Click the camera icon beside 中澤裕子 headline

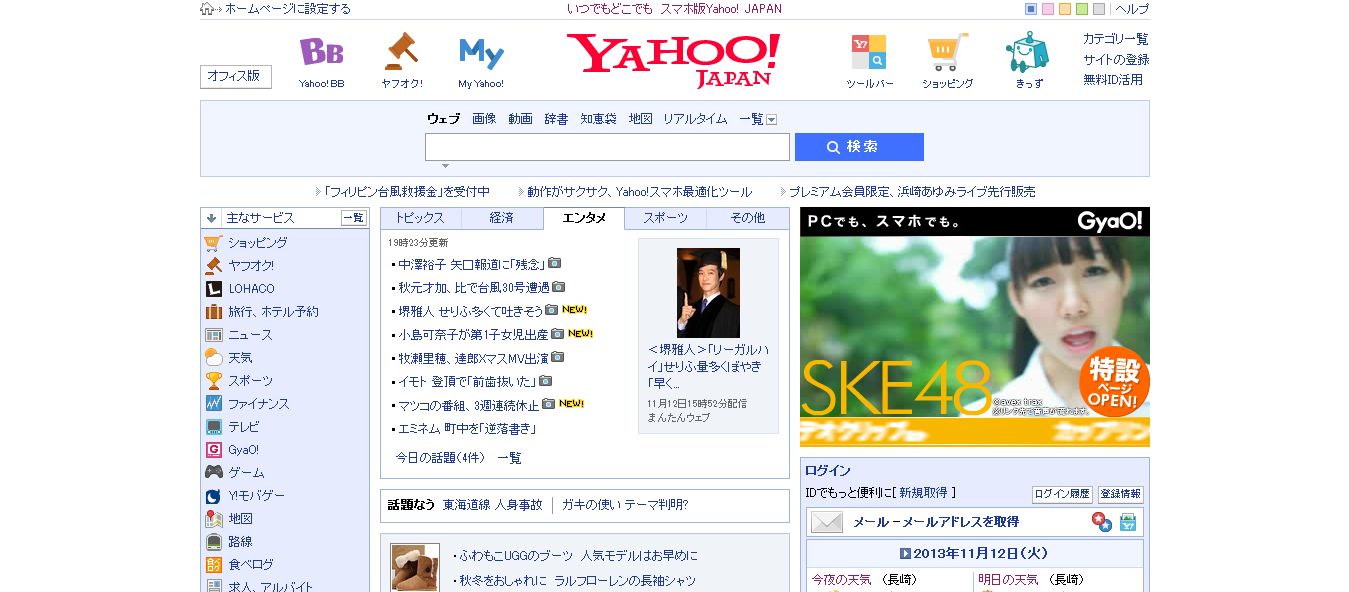554,264
